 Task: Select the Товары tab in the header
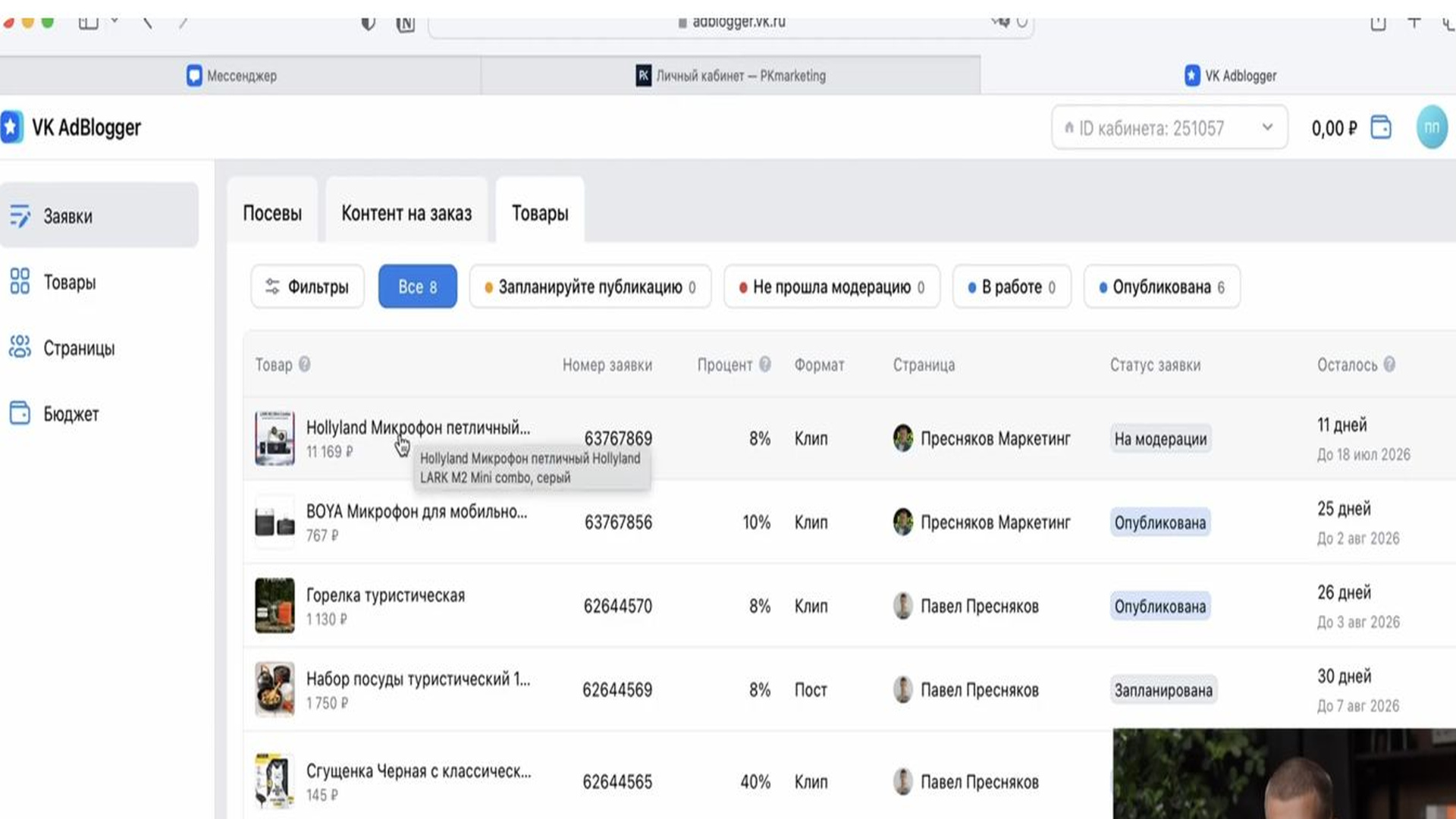click(x=540, y=213)
